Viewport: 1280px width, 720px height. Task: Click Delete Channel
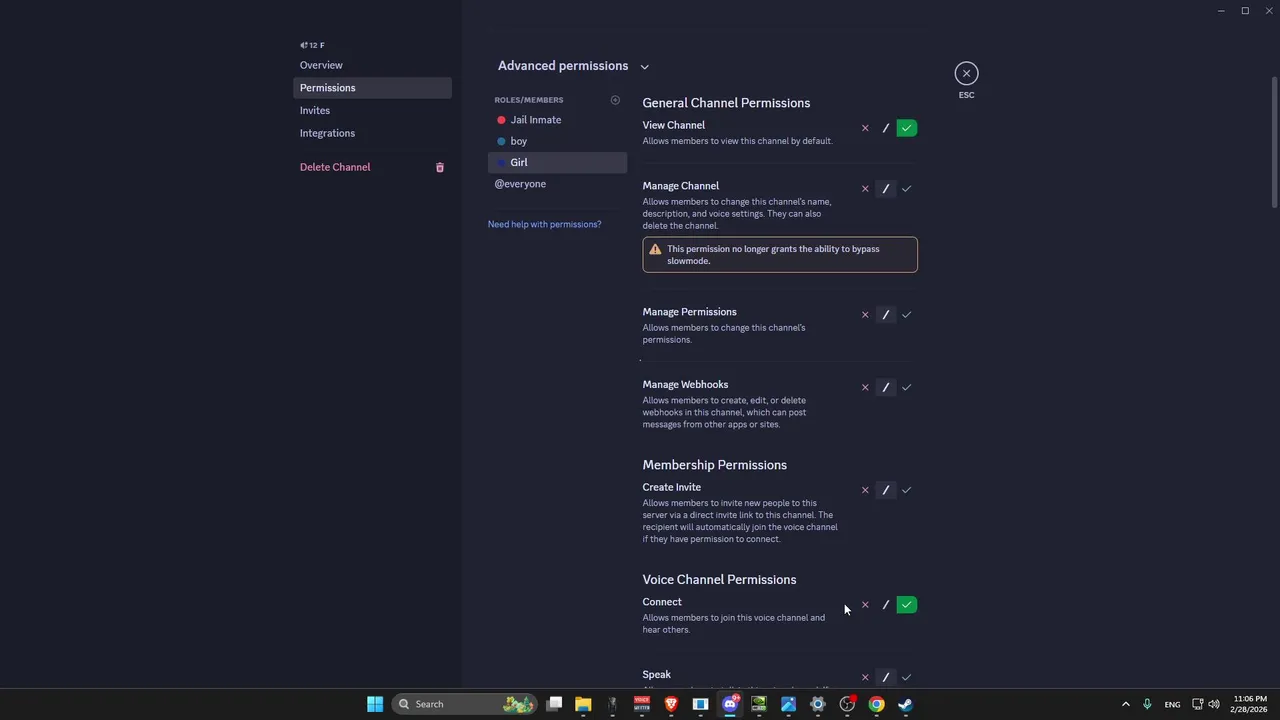[x=372, y=167]
